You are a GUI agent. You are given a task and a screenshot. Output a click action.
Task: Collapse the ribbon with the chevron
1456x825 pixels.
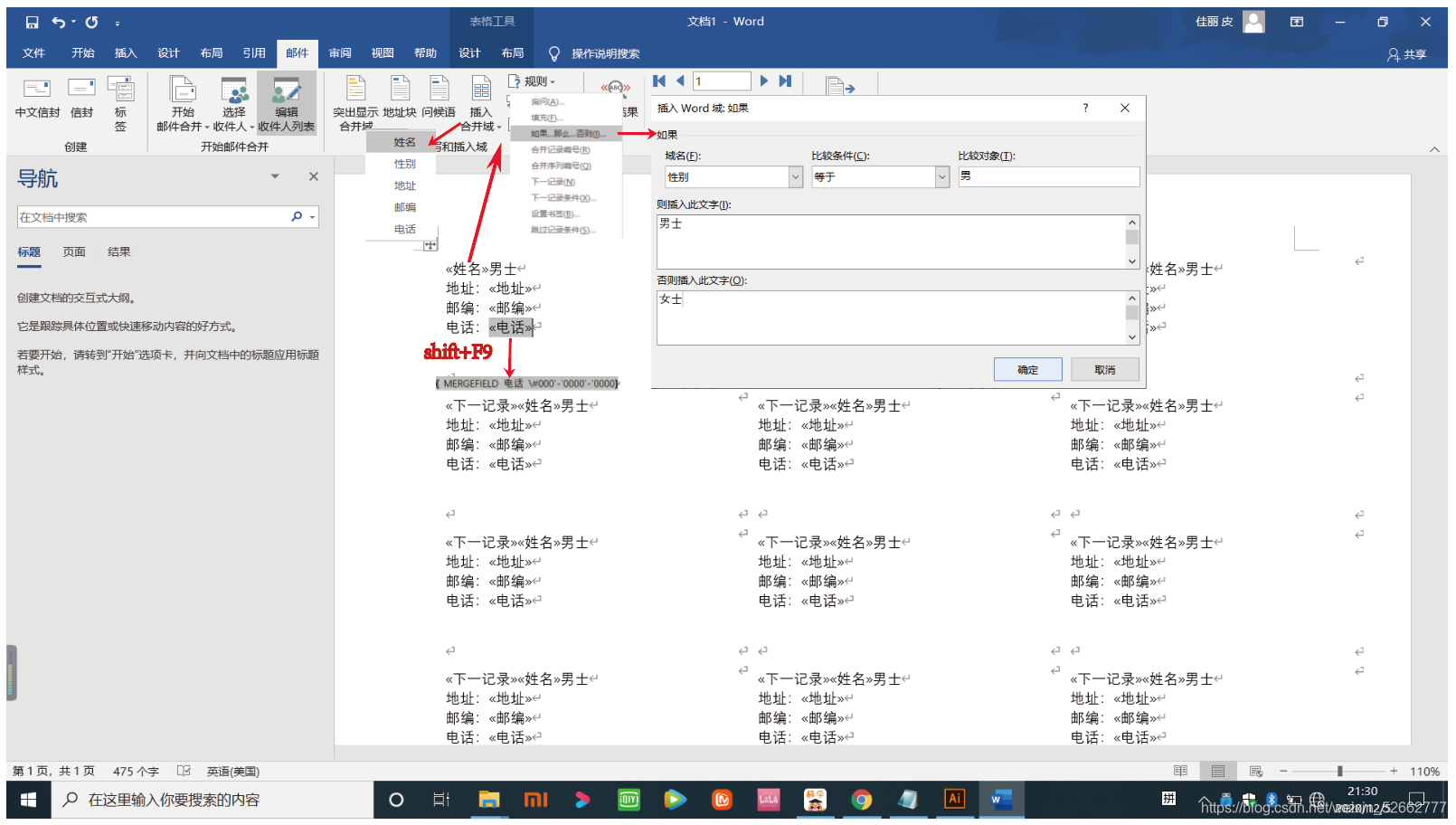[1434, 149]
